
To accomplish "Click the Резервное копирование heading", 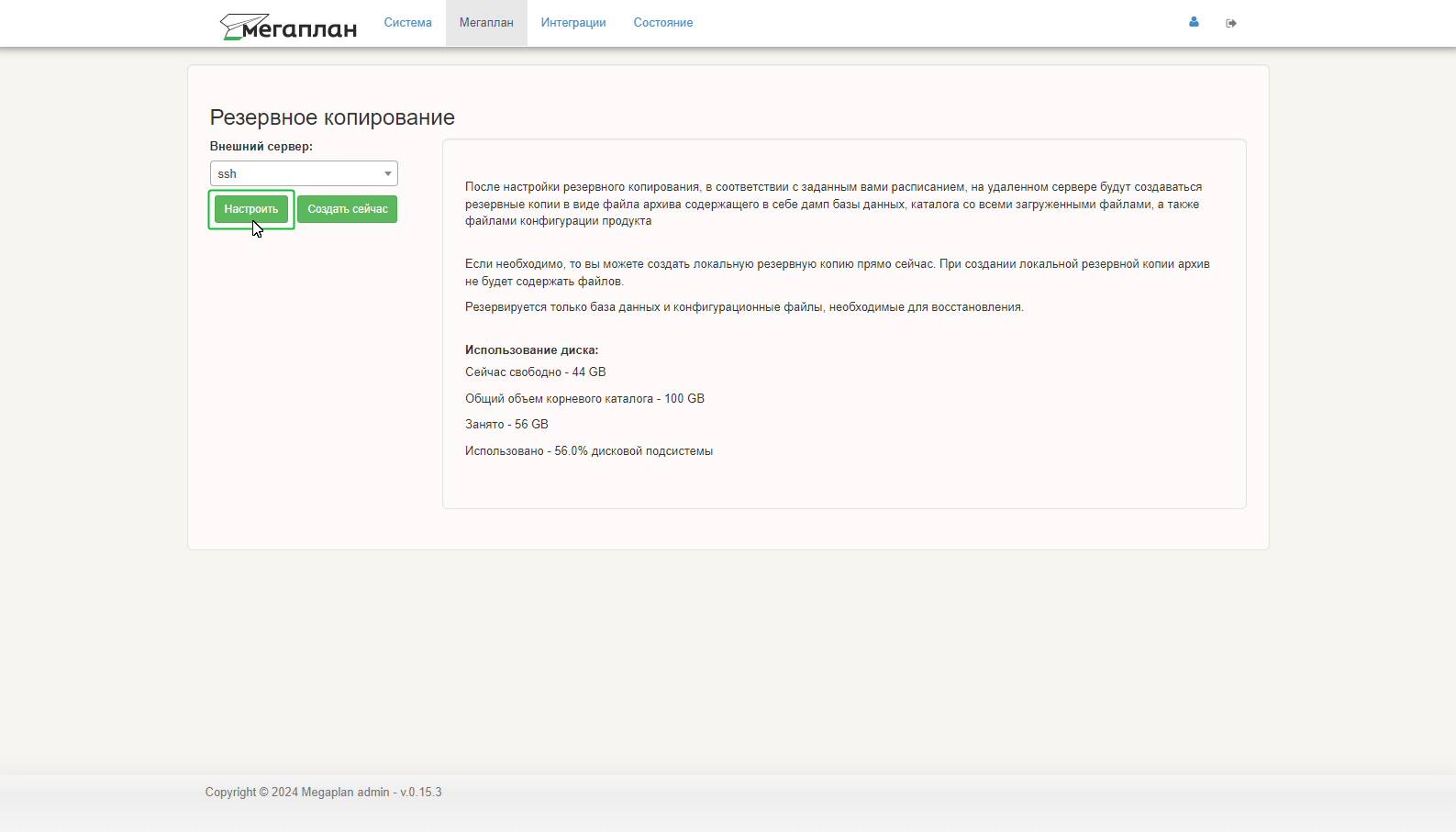I will (x=332, y=117).
